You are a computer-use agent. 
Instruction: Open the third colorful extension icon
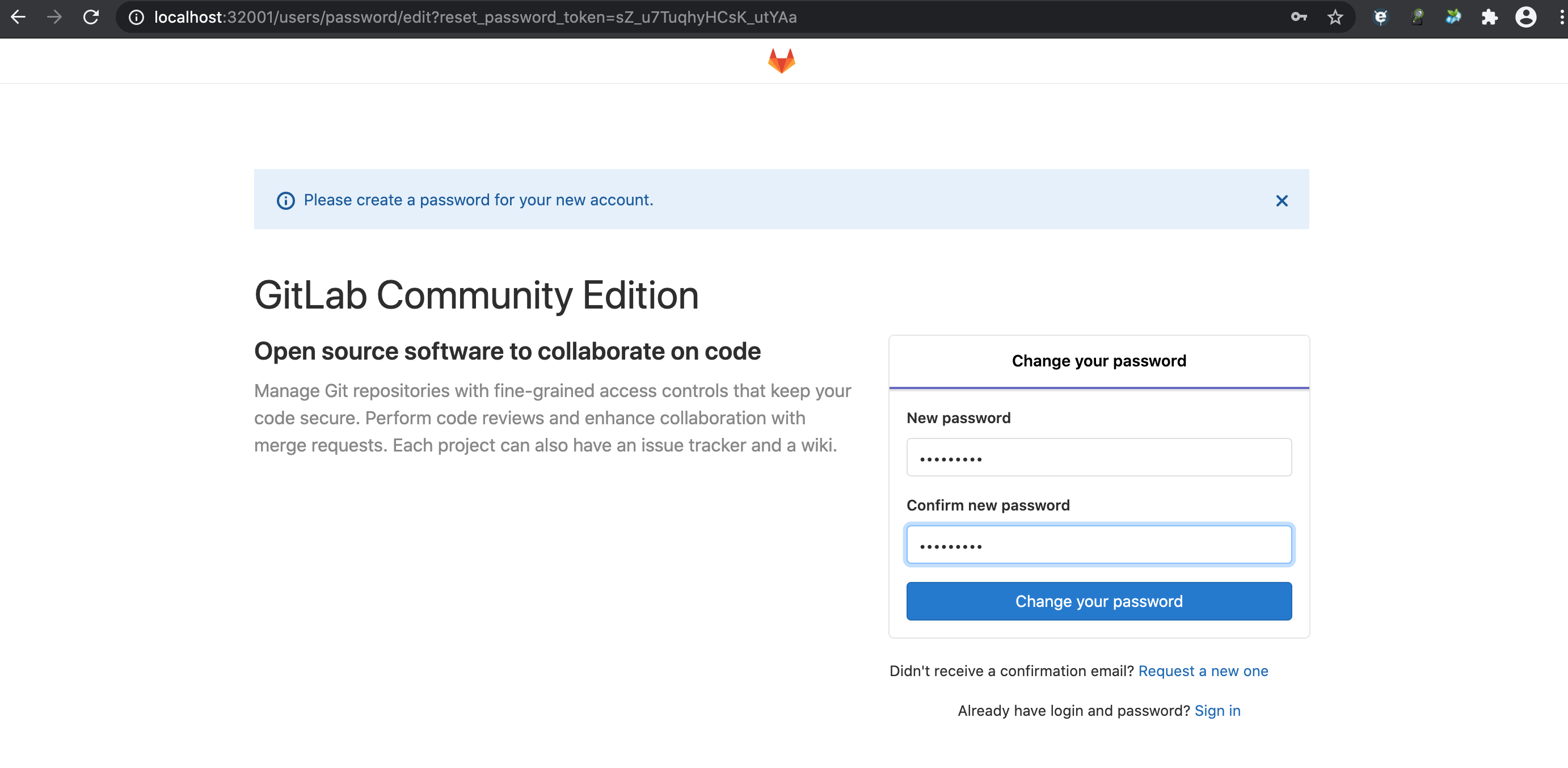(x=1453, y=17)
